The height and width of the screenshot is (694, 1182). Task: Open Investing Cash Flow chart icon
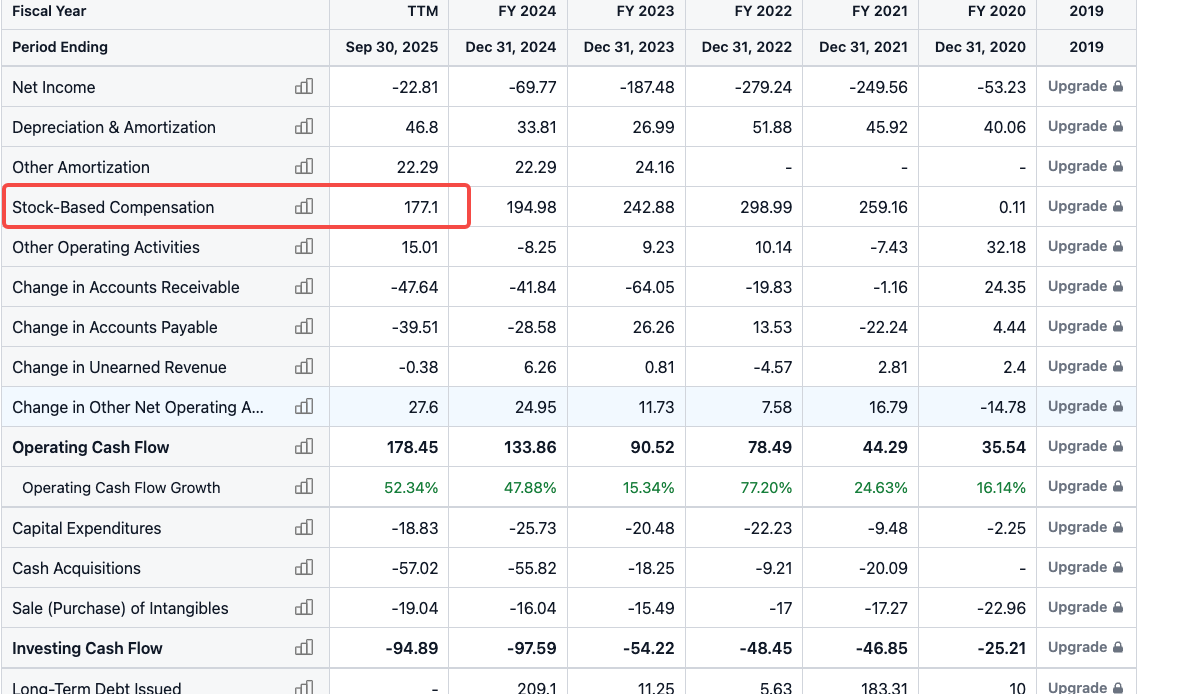[x=304, y=648]
